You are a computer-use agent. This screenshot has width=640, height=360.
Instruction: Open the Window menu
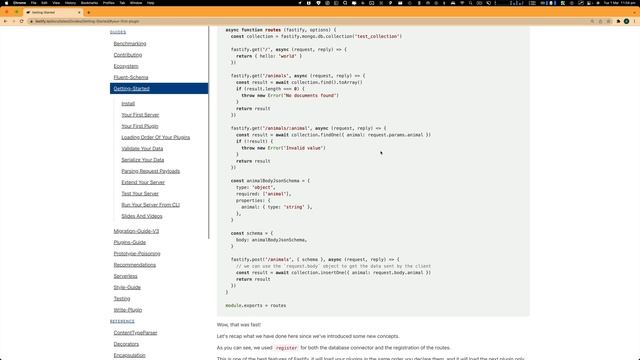[136, 3]
